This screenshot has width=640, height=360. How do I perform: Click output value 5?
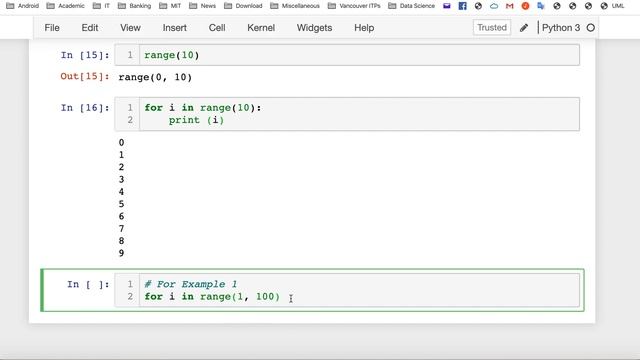pos(121,204)
